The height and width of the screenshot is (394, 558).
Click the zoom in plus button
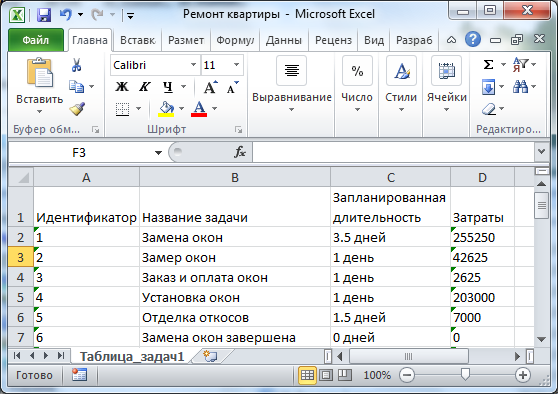522,375
